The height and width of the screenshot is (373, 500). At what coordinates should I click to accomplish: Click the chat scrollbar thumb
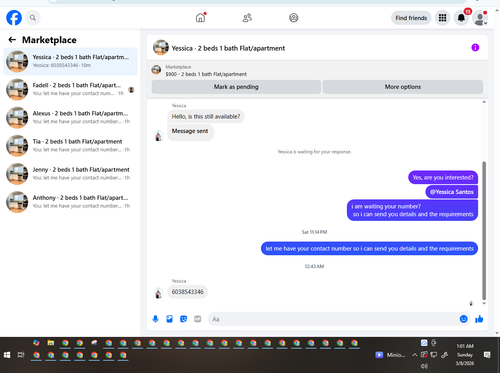coord(484,230)
